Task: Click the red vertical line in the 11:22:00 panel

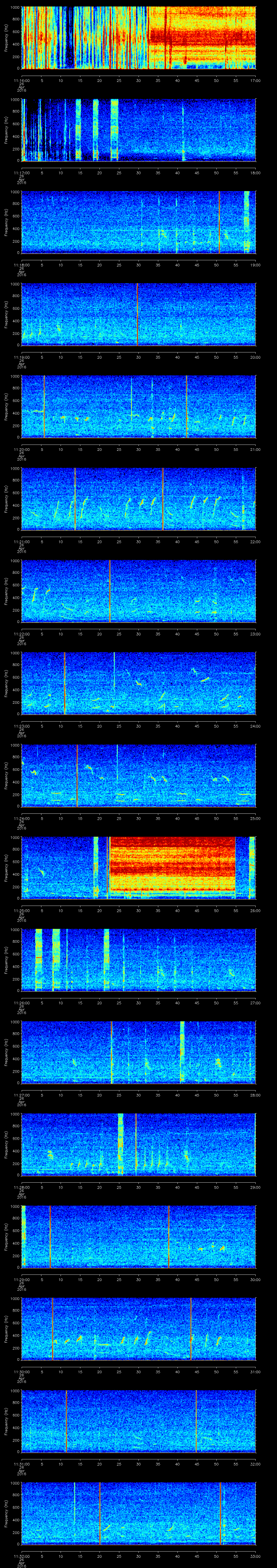Action: [x=110, y=591]
